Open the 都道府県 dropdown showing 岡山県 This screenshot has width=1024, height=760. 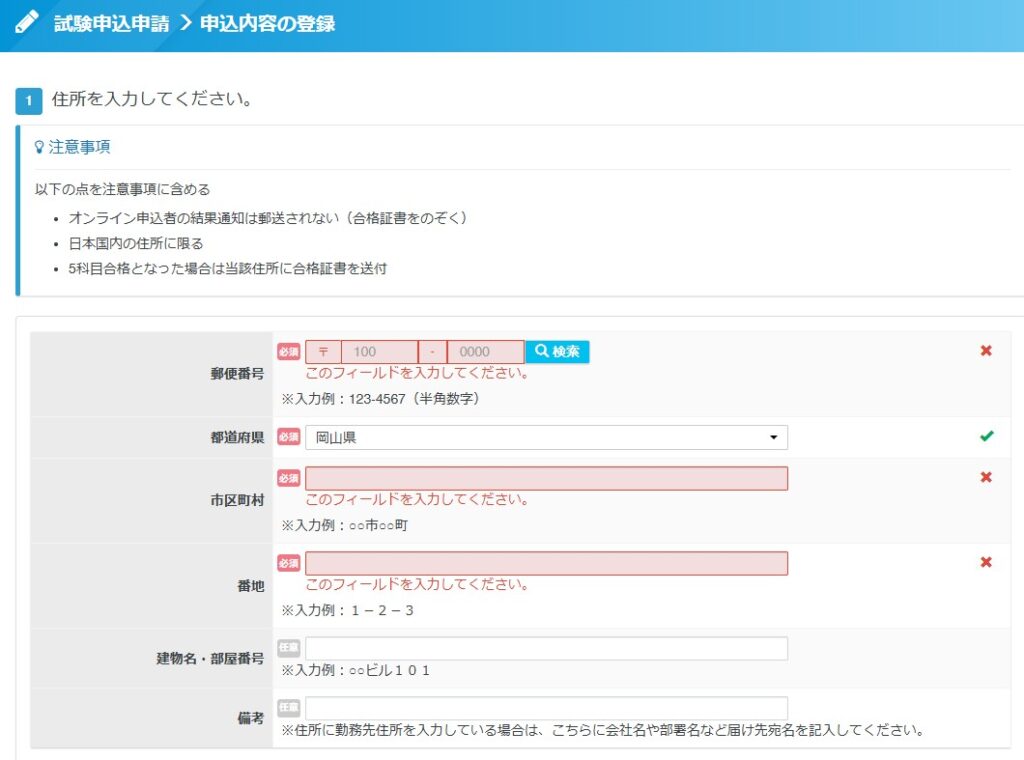point(546,437)
